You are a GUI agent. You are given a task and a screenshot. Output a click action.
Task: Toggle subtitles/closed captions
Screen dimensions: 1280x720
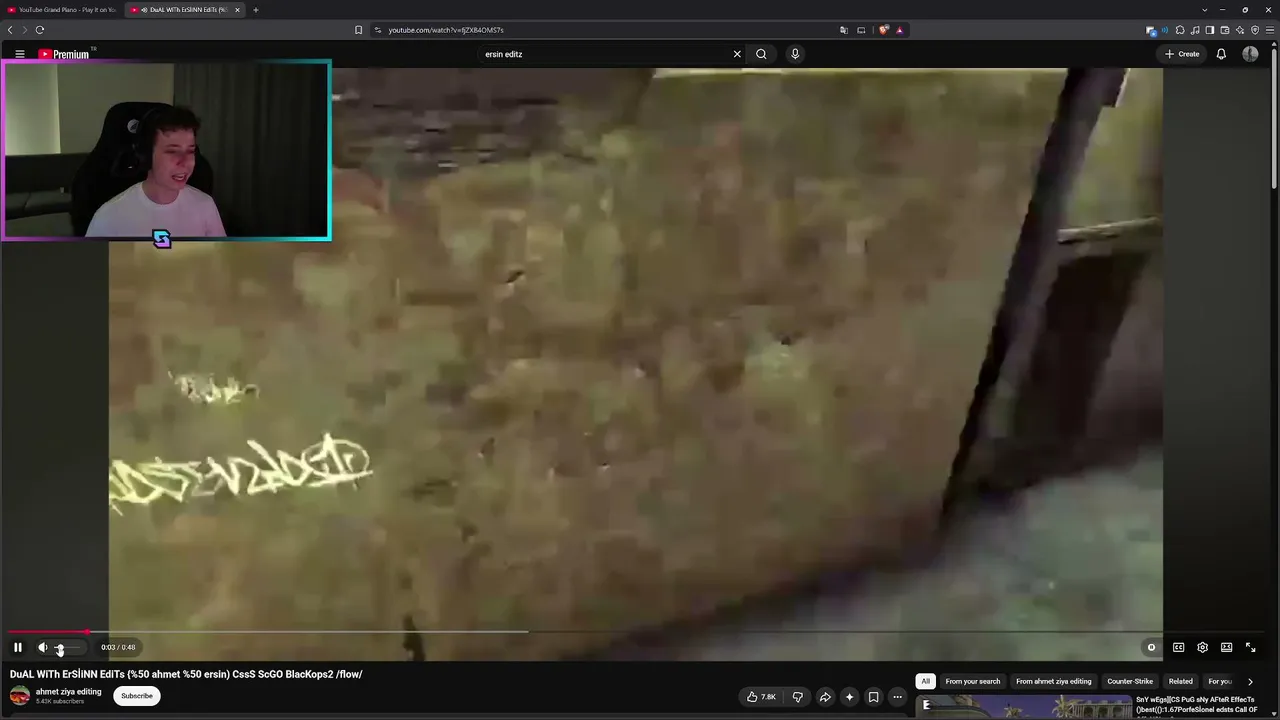pos(1178,647)
